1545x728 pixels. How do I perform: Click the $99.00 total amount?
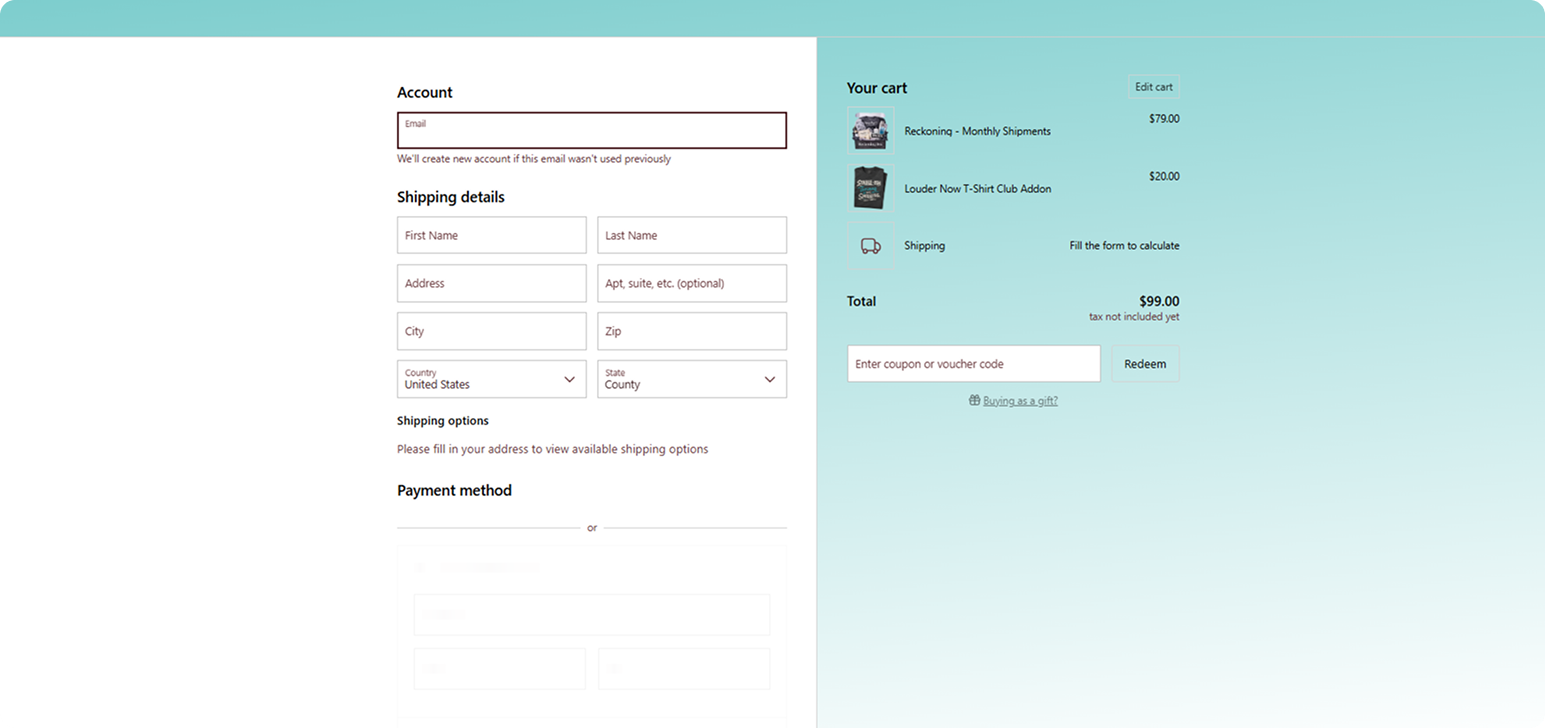click(x=1159, y=301)
